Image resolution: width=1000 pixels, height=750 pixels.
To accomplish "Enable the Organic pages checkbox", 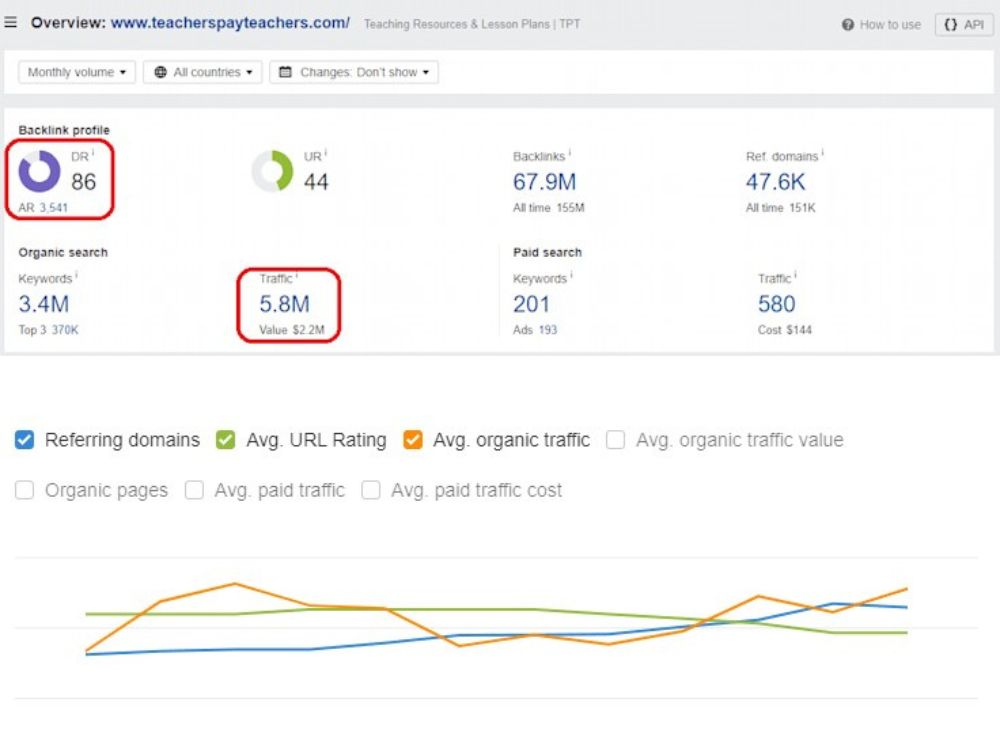I will click(24, 490).
